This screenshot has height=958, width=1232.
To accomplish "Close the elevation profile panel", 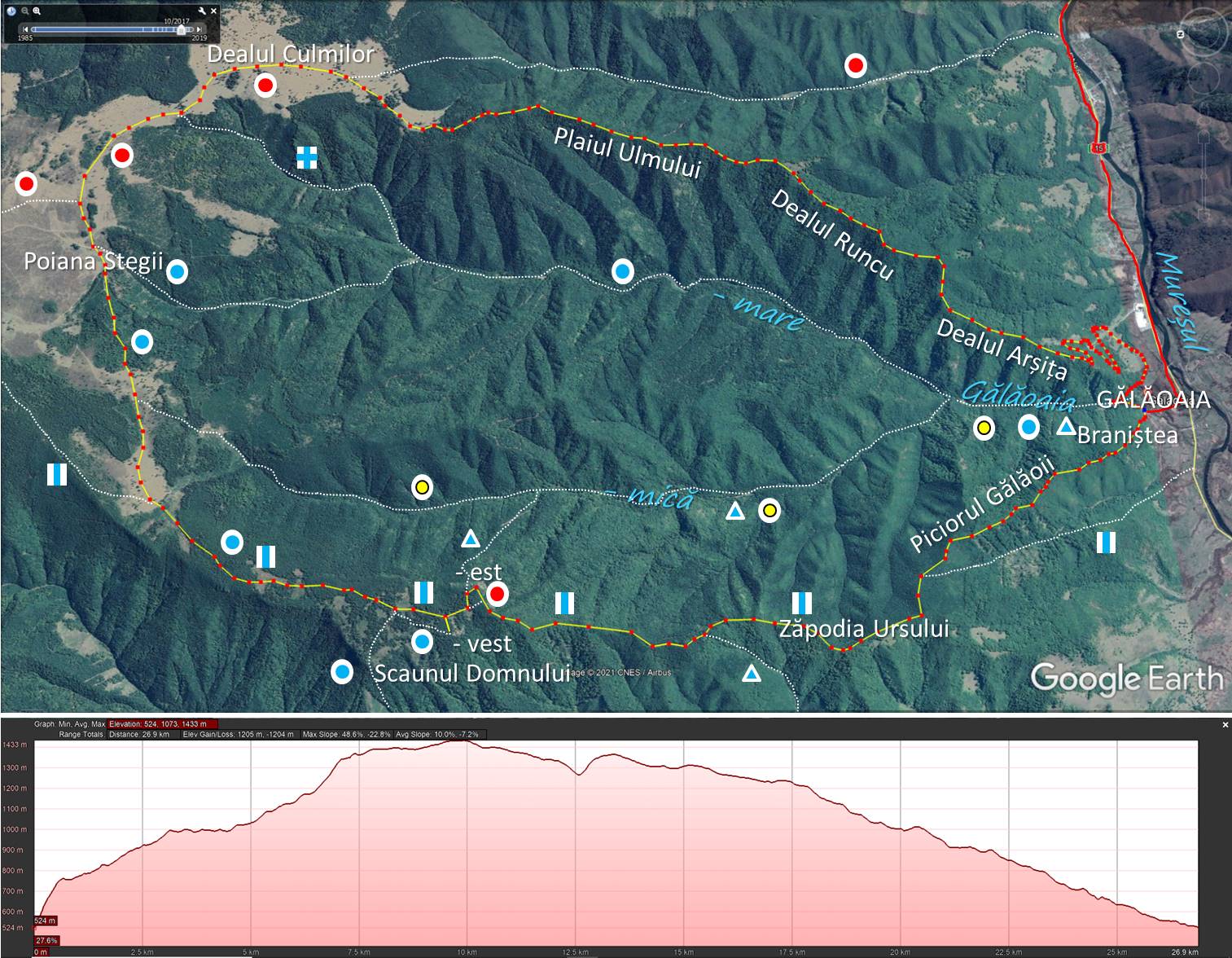I will click(x=1225, y=724).
